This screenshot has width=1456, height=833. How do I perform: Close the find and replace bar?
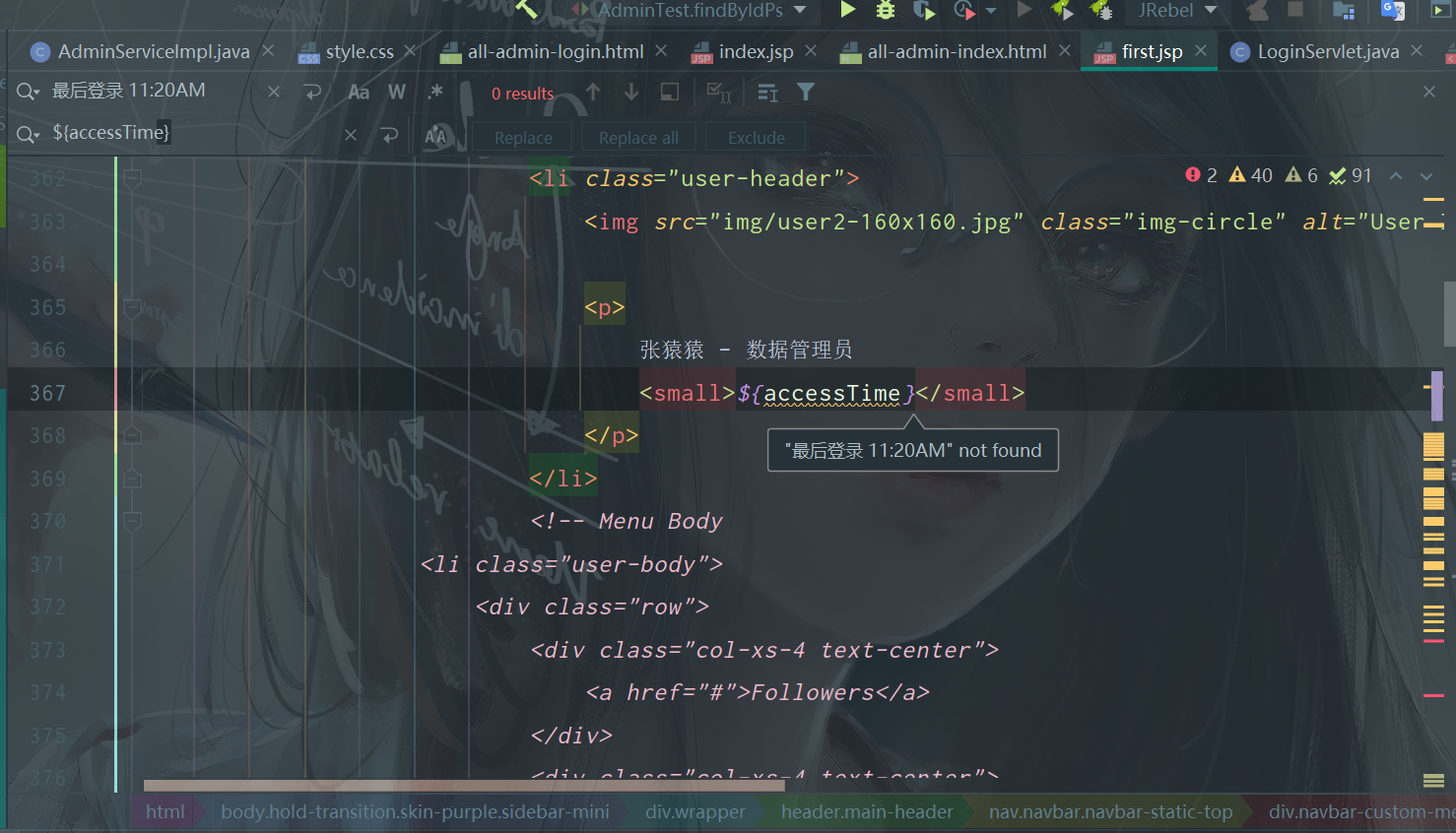1429,92
